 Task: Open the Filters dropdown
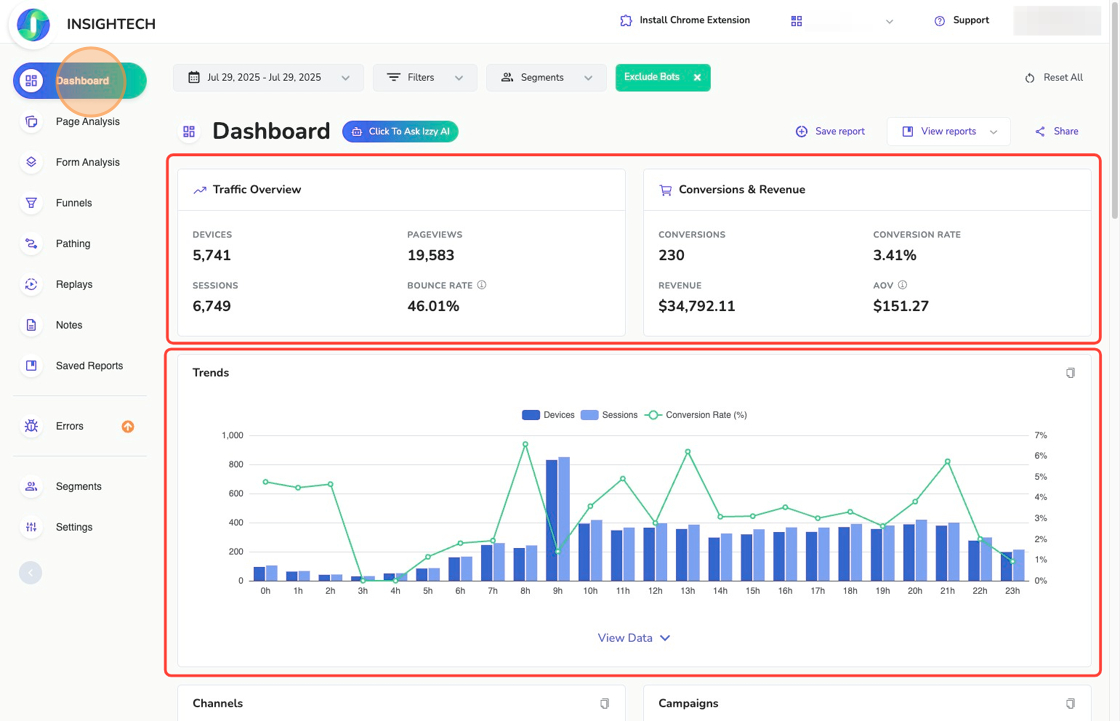pyautogui.click(x=425, y=77)
